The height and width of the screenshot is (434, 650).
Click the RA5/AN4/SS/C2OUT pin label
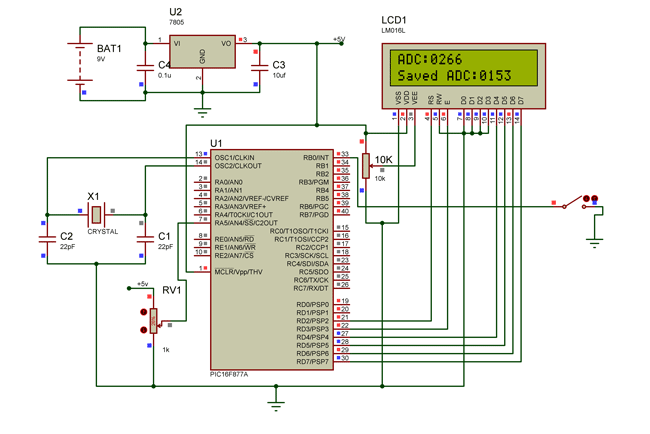246,223
